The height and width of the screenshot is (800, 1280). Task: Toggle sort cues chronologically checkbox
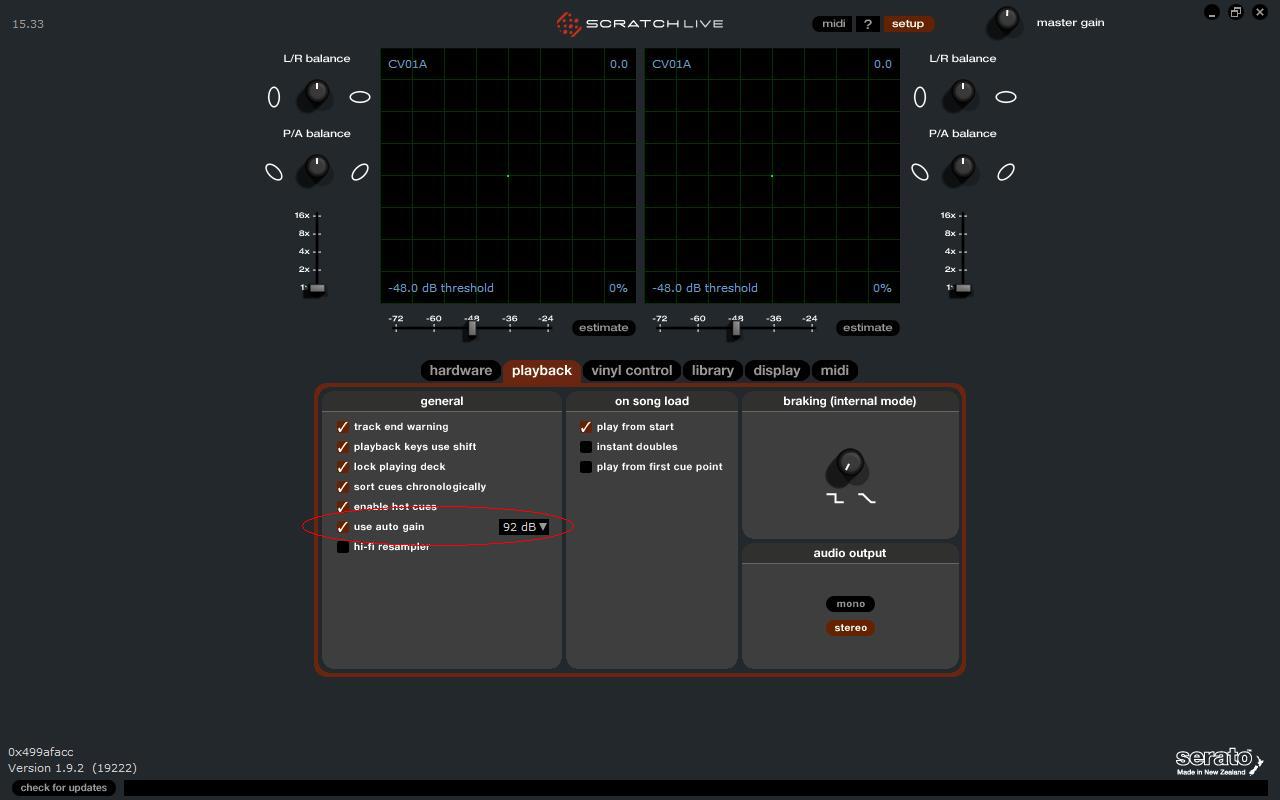click(x=343, y=487)
